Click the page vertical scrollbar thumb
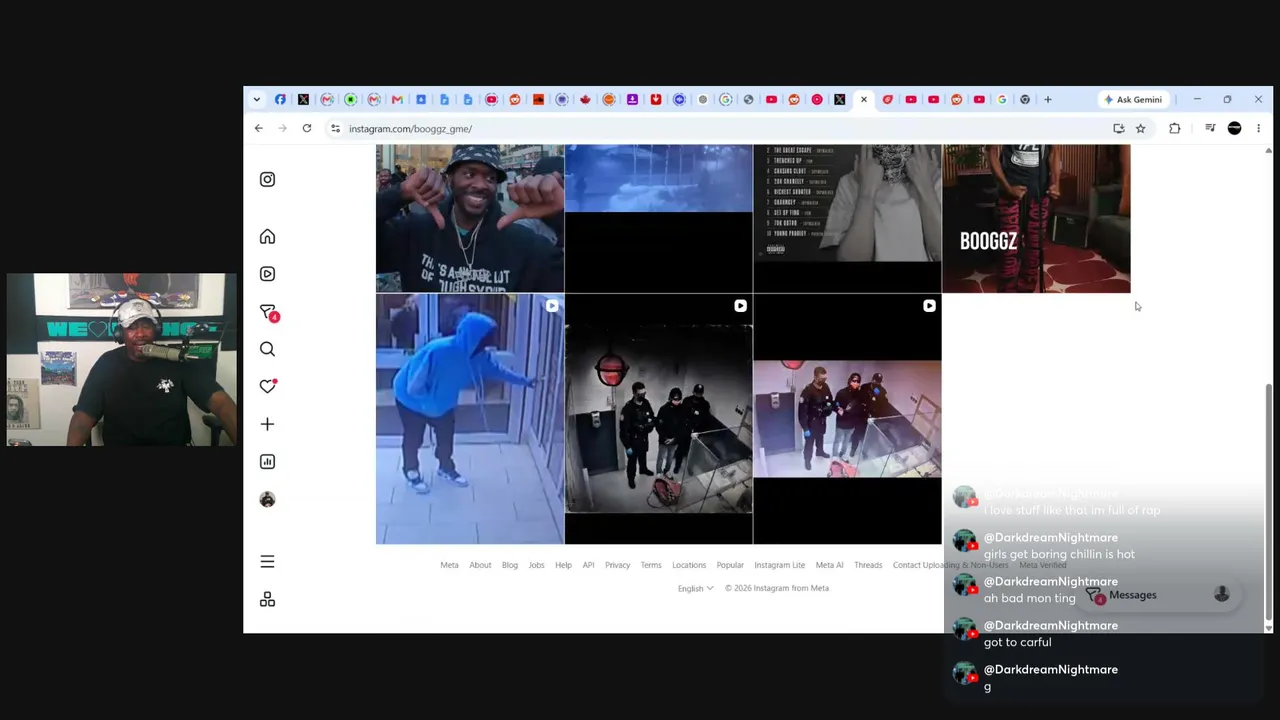 pyautogui.click(x=1268, y=502)
